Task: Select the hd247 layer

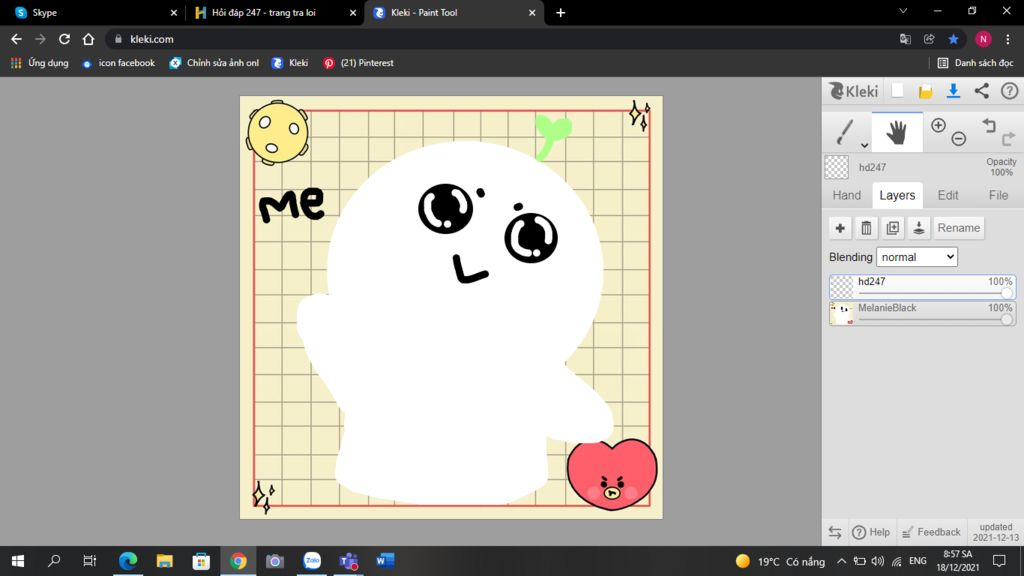Action: (922, 287)
